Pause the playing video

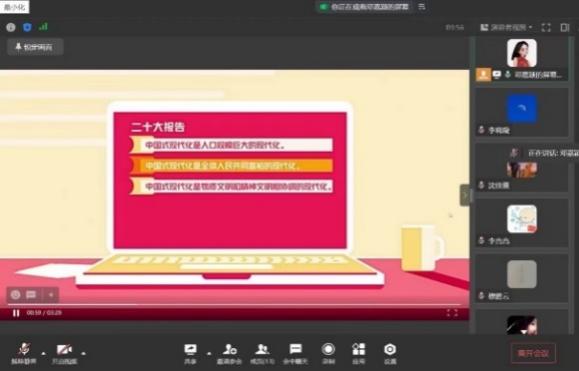16,313
